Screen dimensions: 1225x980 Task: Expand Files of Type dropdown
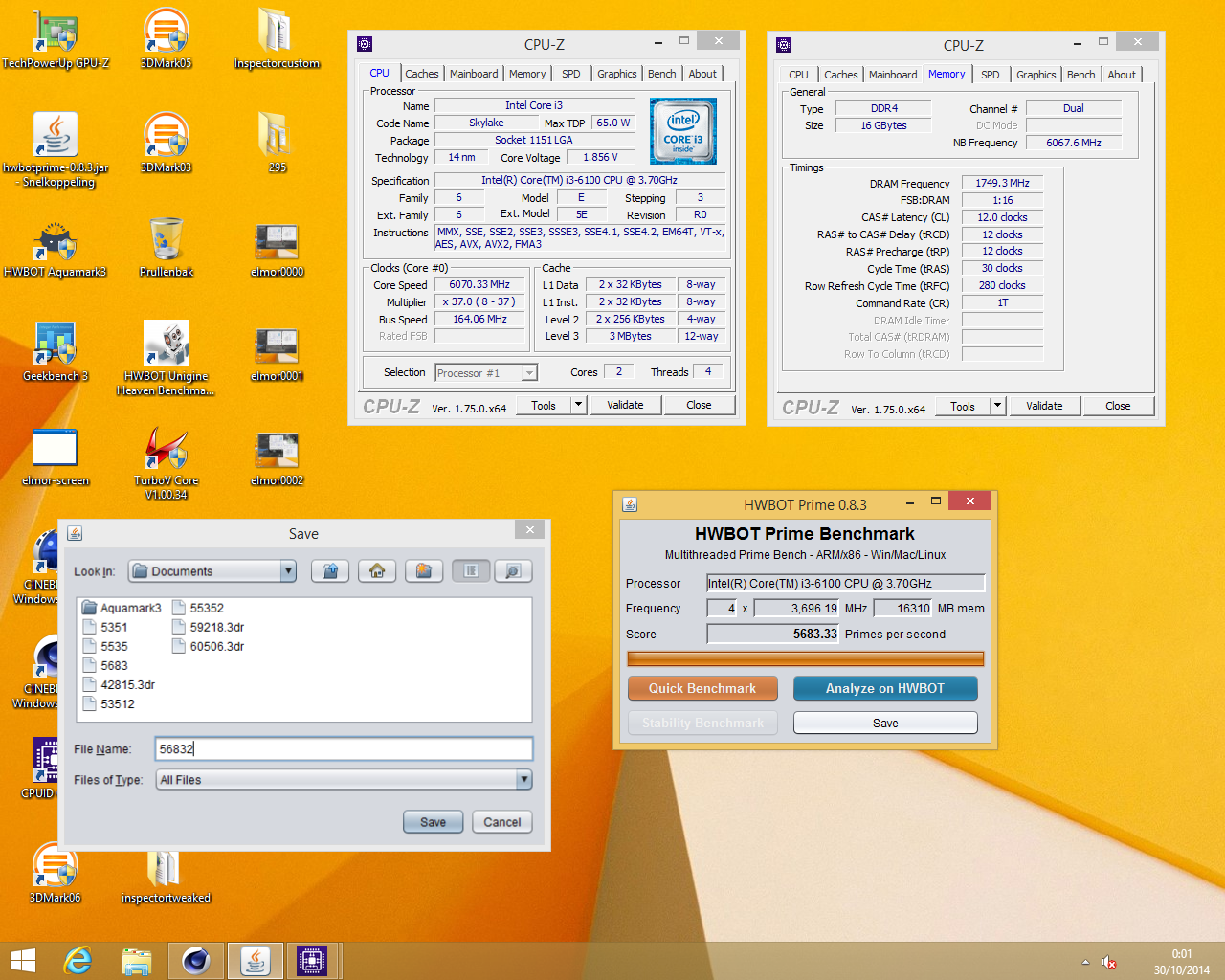click(x=523, y=780)
